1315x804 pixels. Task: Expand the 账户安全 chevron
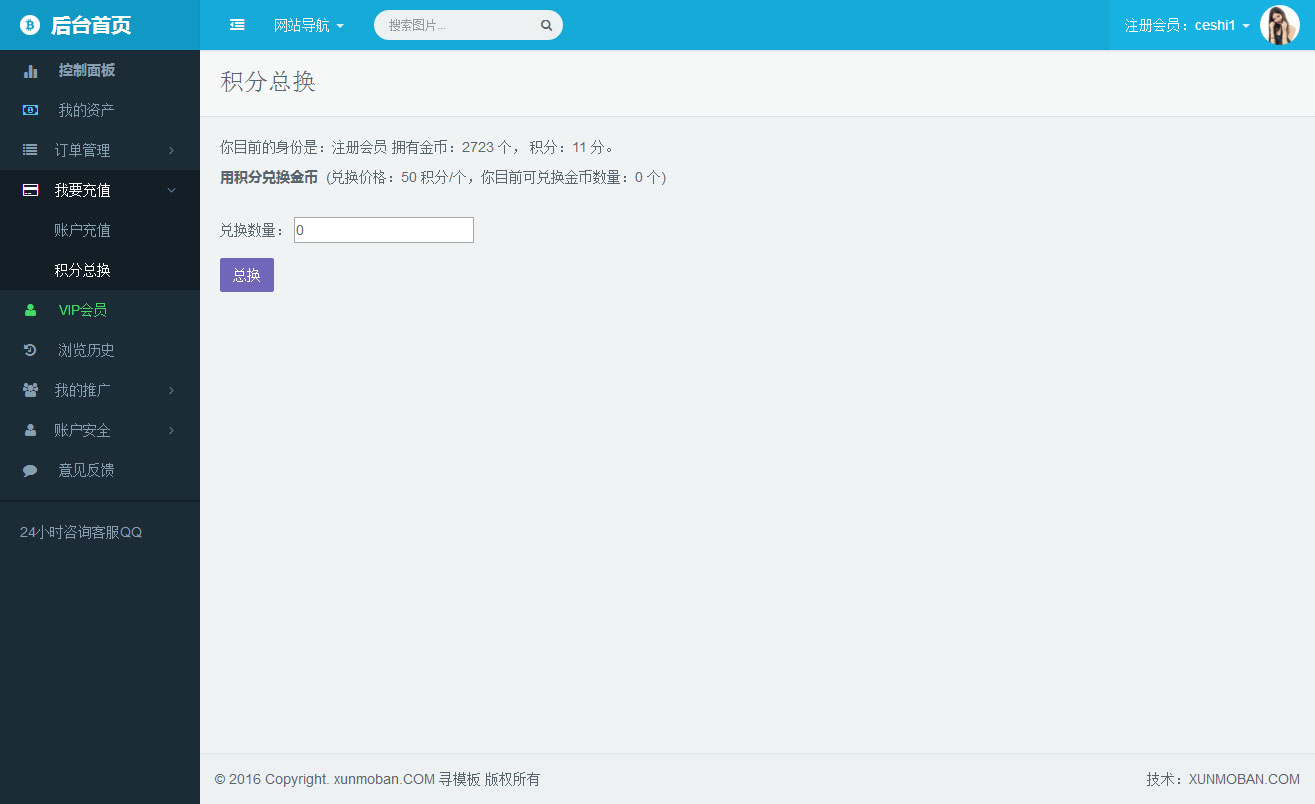tap(171, 430)
